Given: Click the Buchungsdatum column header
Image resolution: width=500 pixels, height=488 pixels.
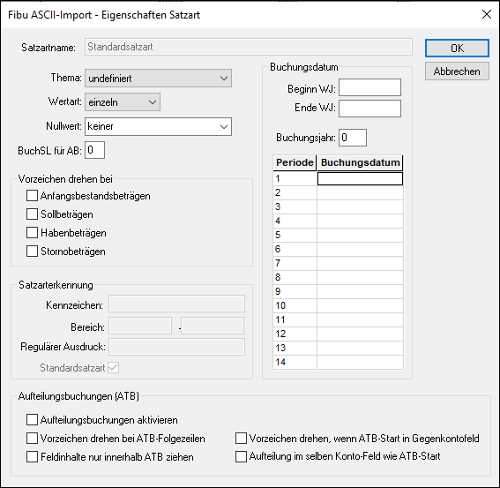Looking at the screenshot, I should (360, 163).
